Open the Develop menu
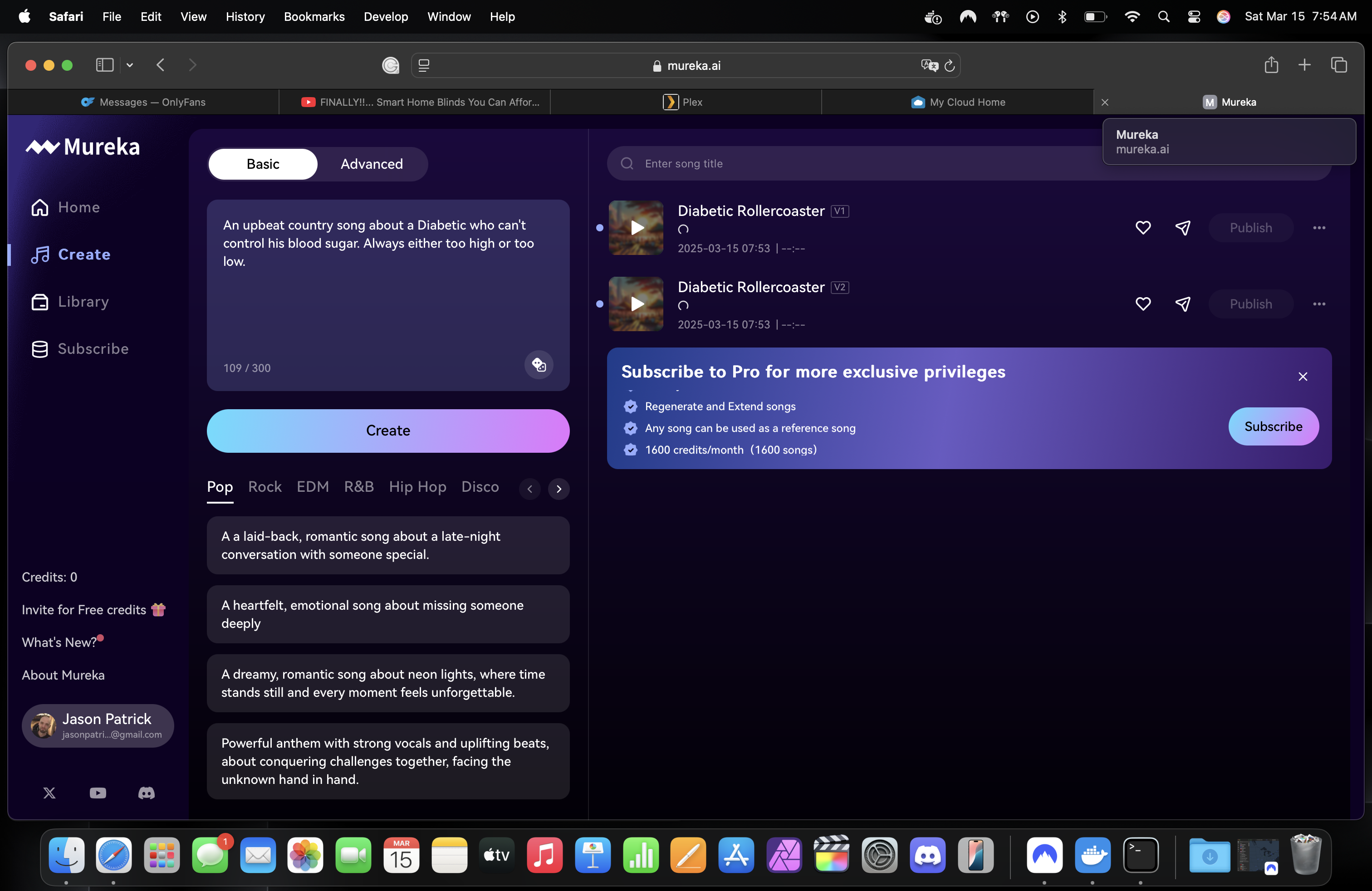This screenshot has width=1372, height=891. (386, 17)
